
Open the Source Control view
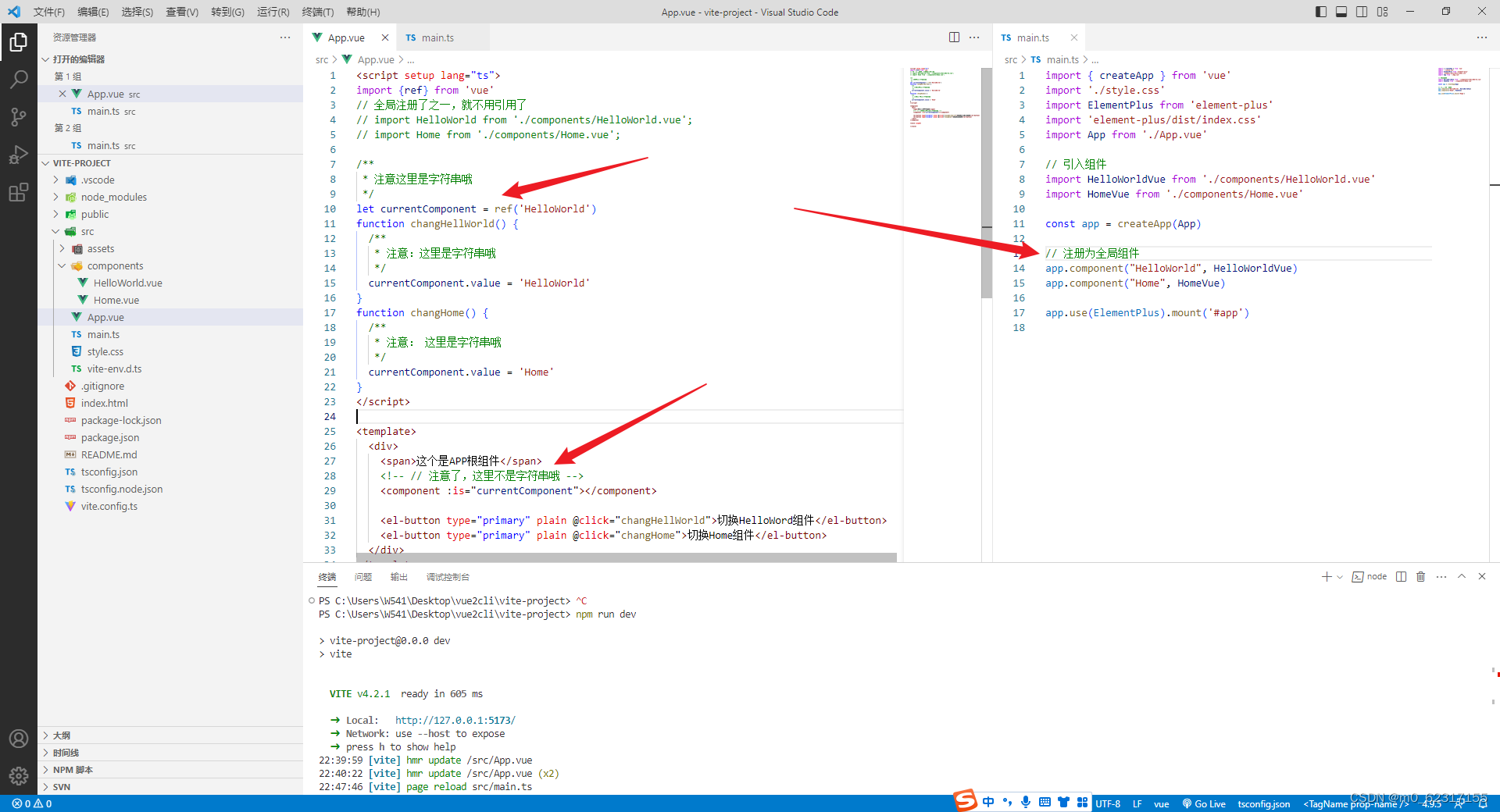click(18, 116)
